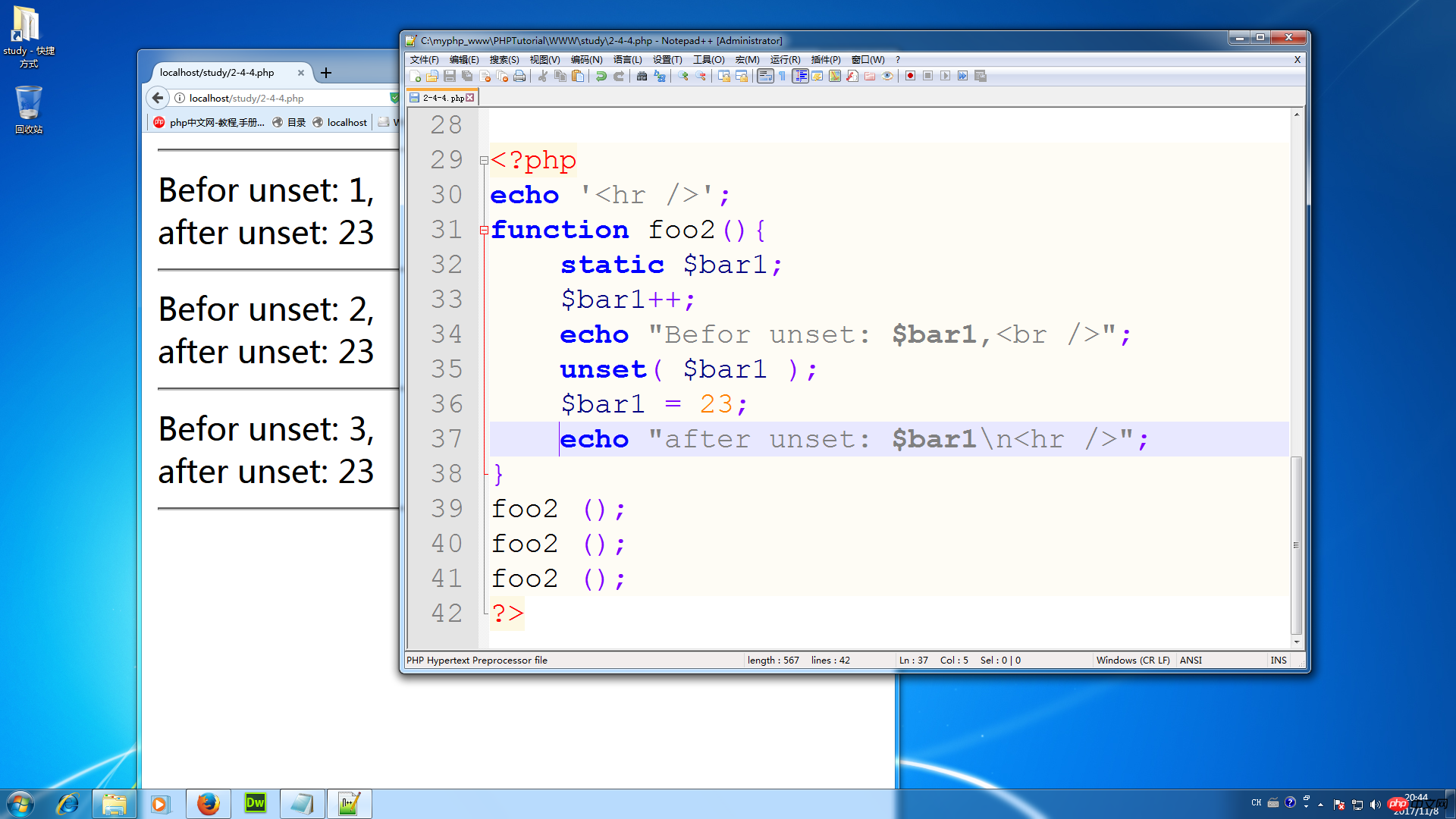Viewport: 1456px width, 819px height.
Task: Open Function List toolbar icon
Action: 852,76
